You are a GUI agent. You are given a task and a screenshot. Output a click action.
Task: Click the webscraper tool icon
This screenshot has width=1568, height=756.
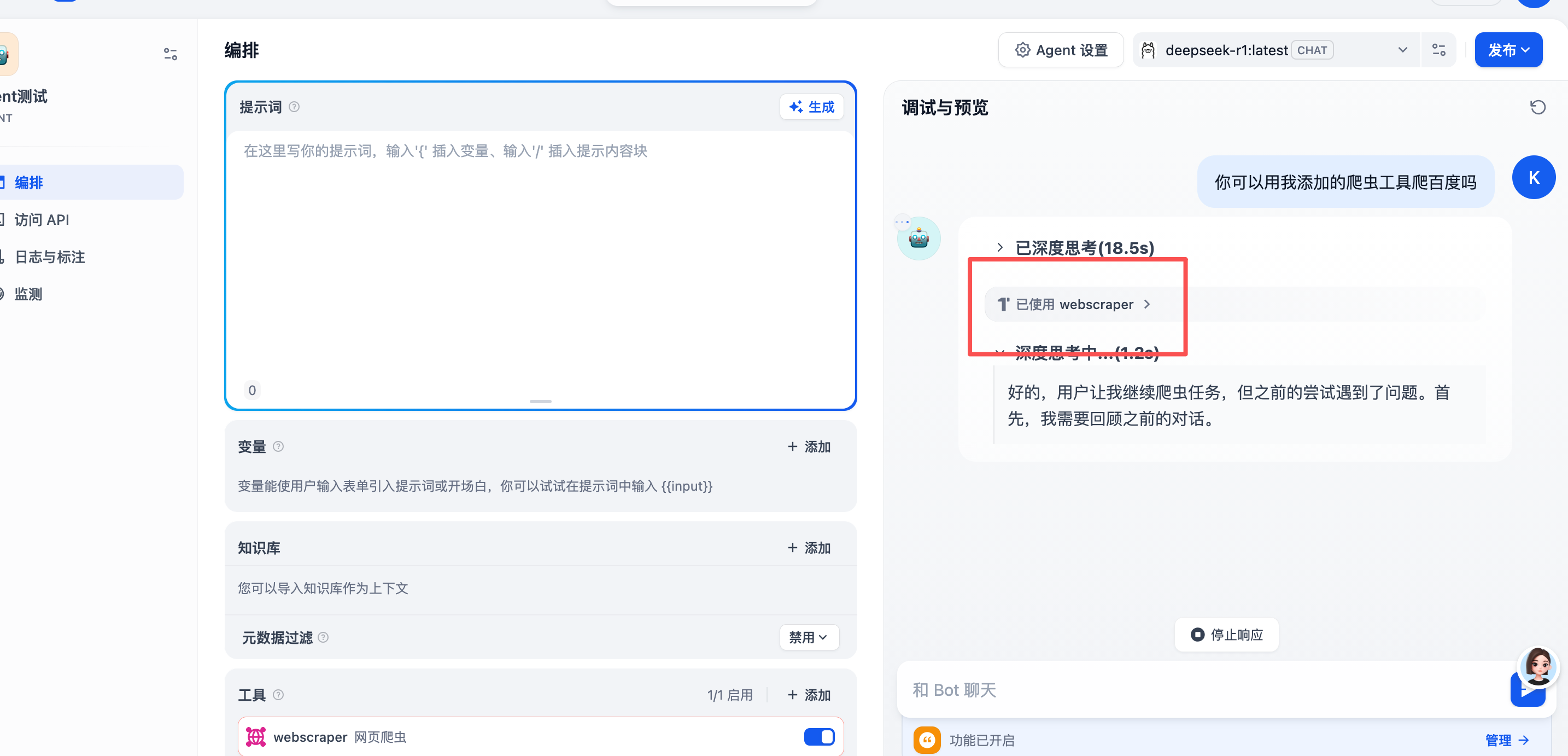256,737
